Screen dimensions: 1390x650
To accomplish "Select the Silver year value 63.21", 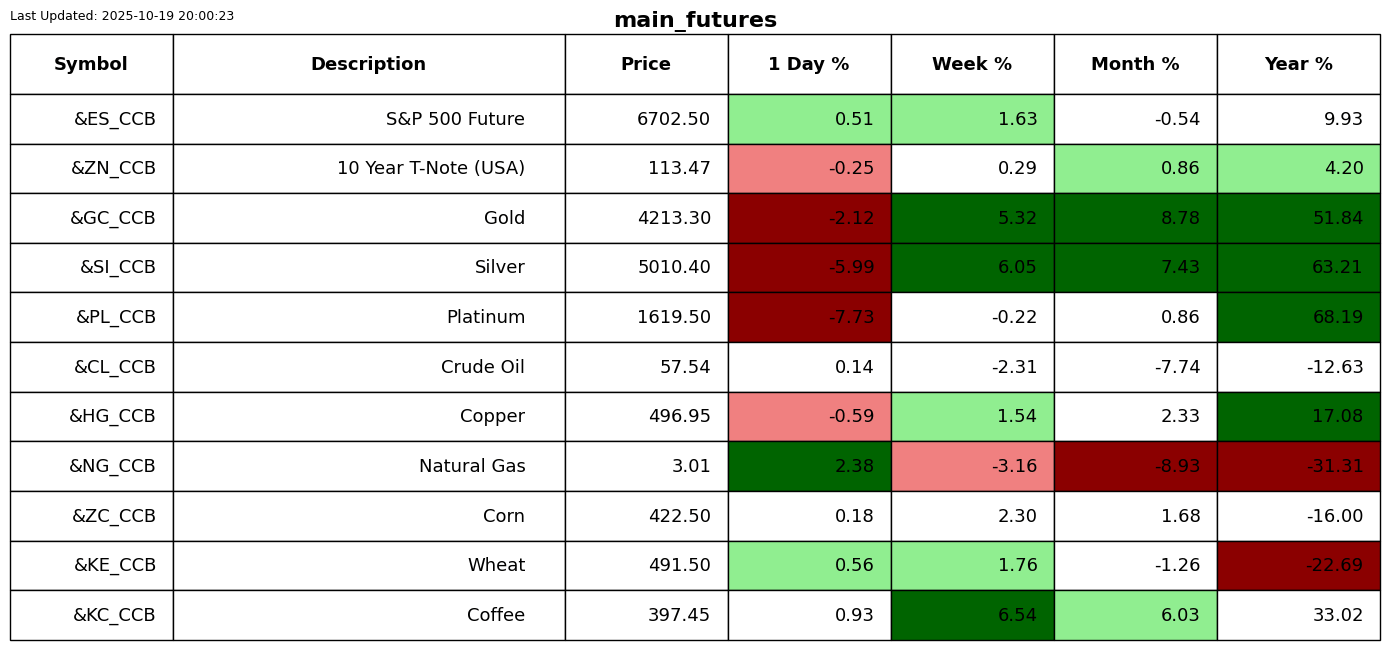I will tap(1298, 268).
